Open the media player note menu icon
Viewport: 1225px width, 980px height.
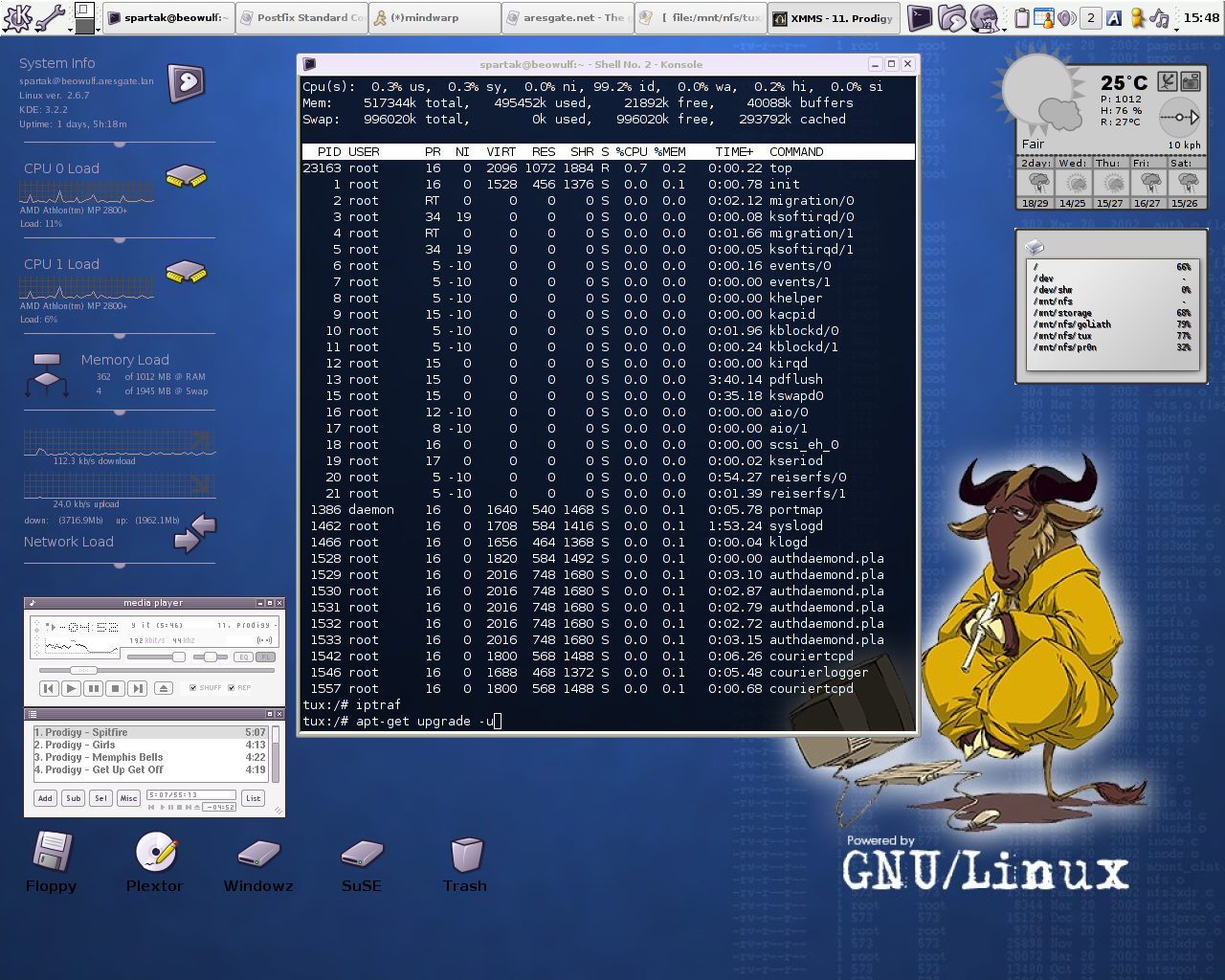[x=32, y=603]
